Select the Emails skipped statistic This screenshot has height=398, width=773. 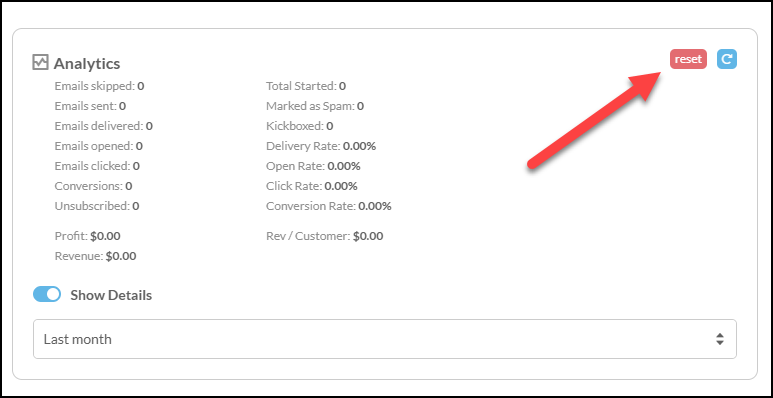click(99, 86)
